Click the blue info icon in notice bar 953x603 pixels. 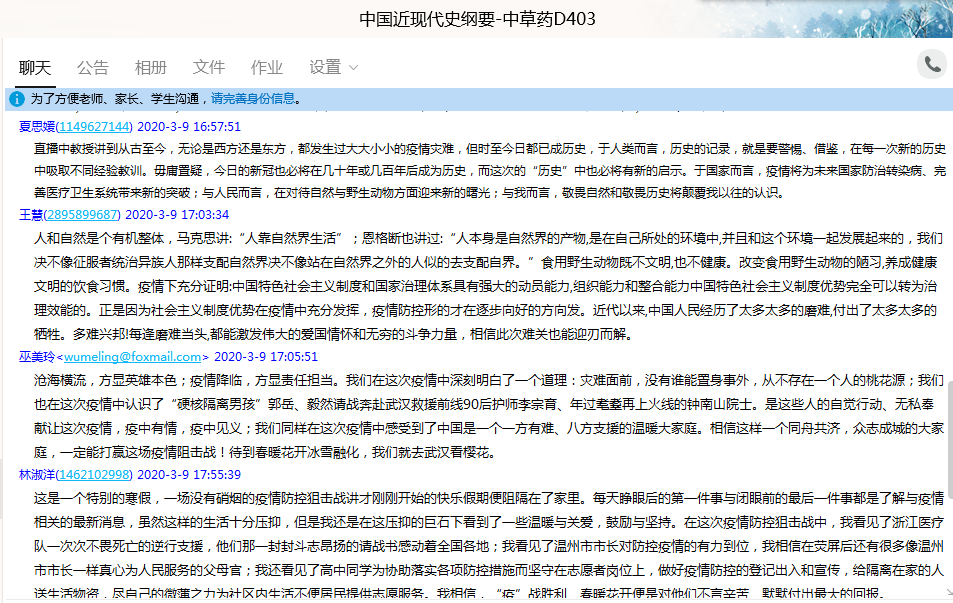[x=17, y=99]
